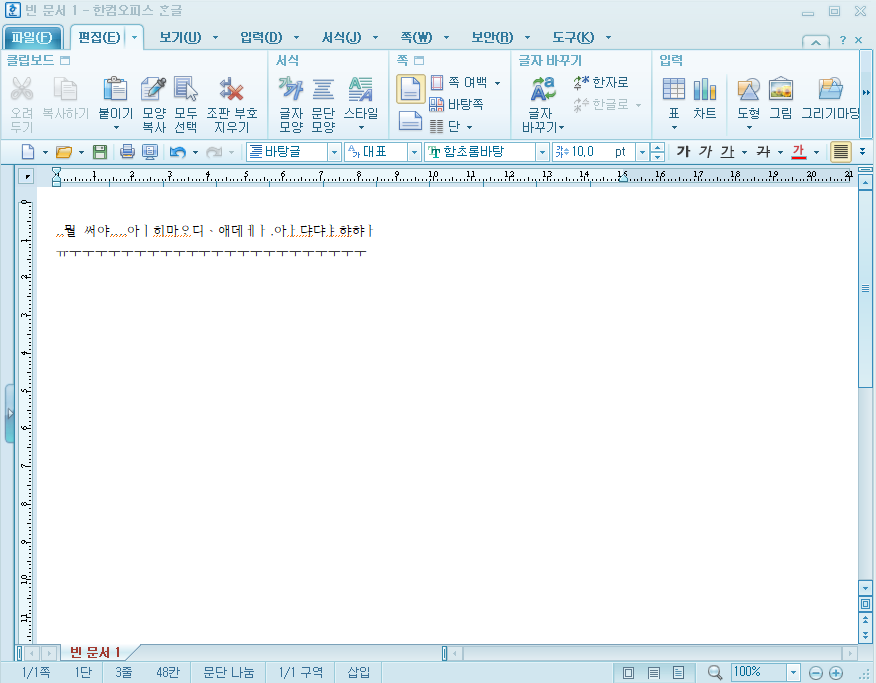Toggle justify alignment button
The height and width of the screenshot is (683, 876).
click(x=840, y=151)
